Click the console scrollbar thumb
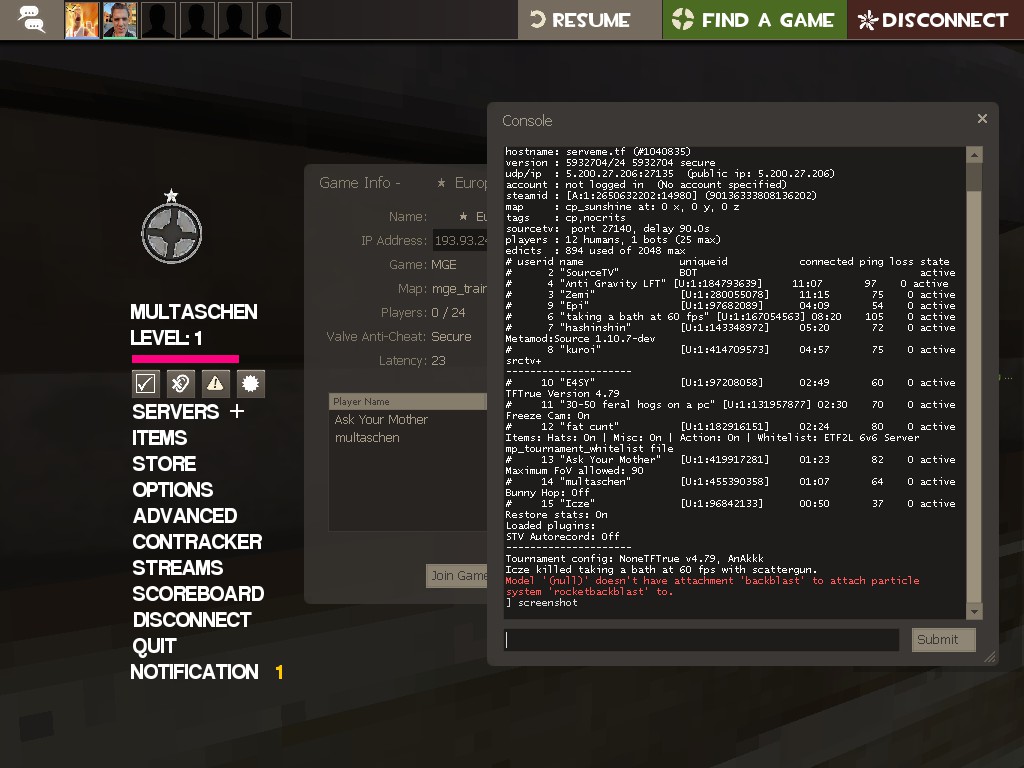The height and width of the screenshot is (768, 1024). coord(974,177)
